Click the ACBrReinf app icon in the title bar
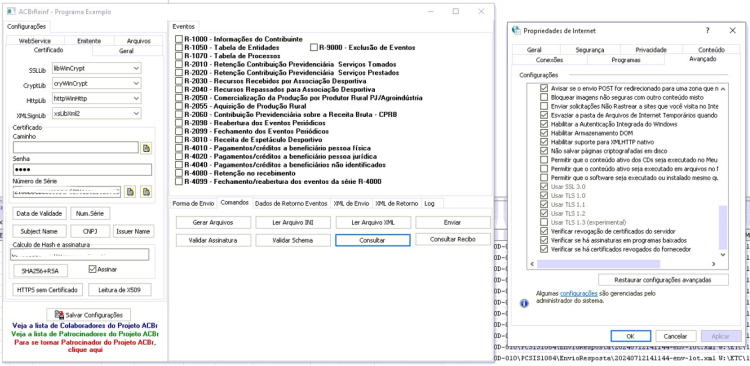This screenshot has height=366, width=750. pyautogui.click(x=11, y=11)
